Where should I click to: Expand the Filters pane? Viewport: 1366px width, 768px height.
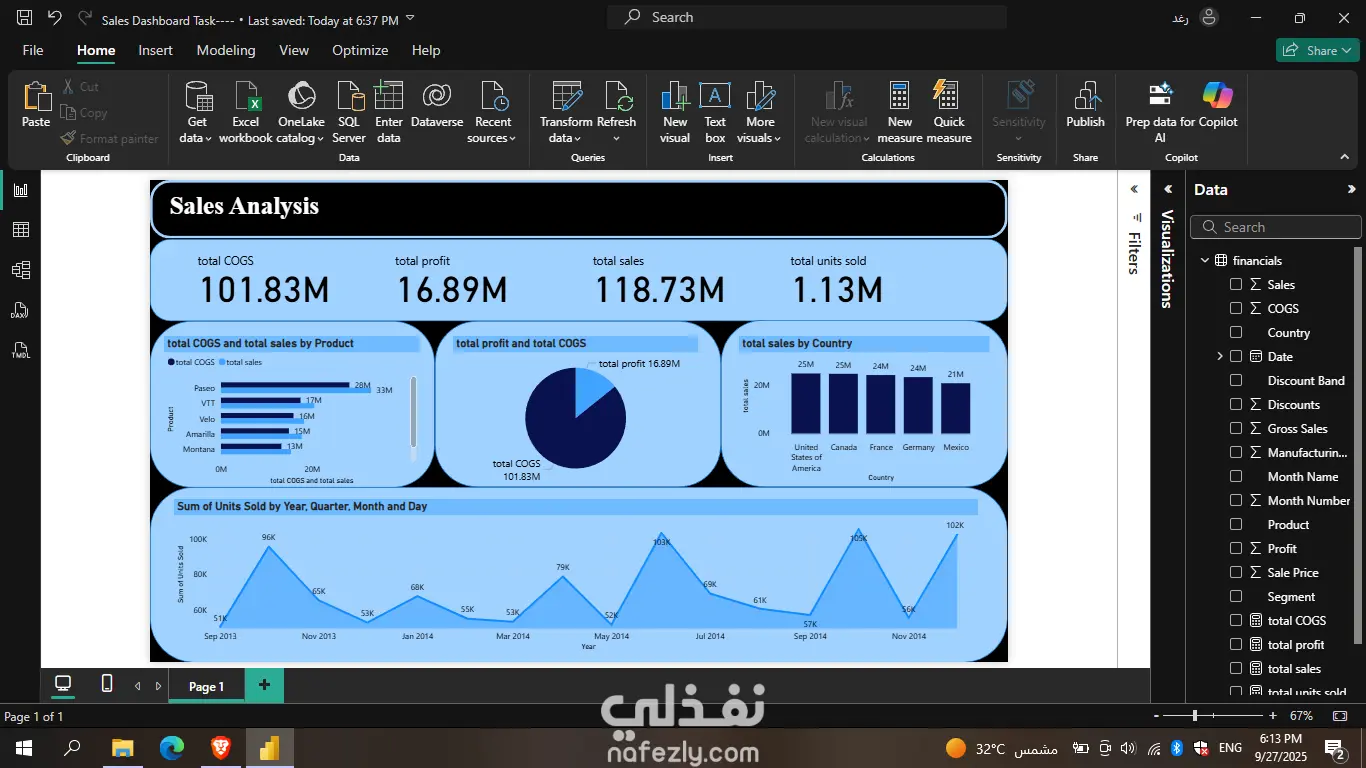1134,189
